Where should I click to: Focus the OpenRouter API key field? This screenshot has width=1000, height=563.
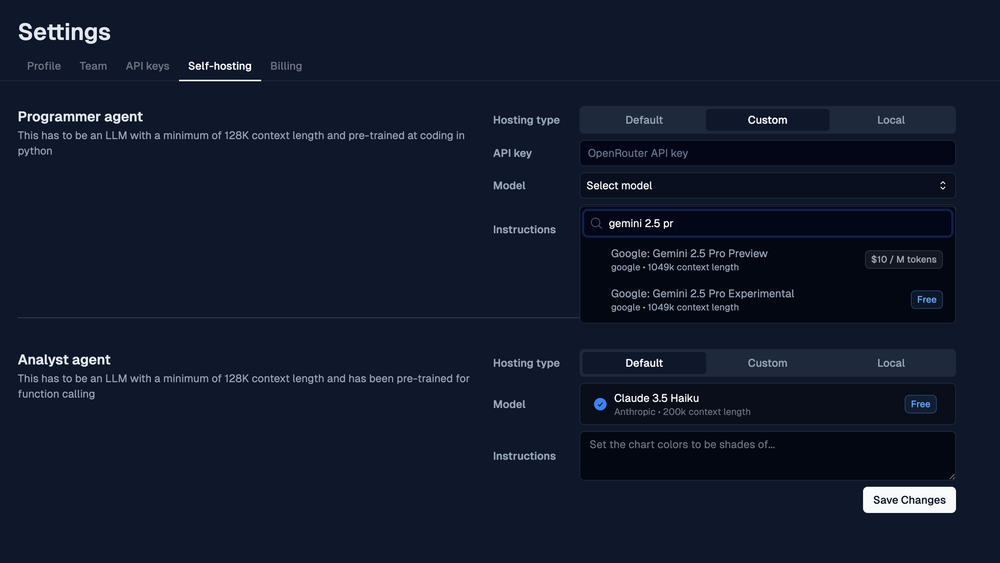click(766, 153)
